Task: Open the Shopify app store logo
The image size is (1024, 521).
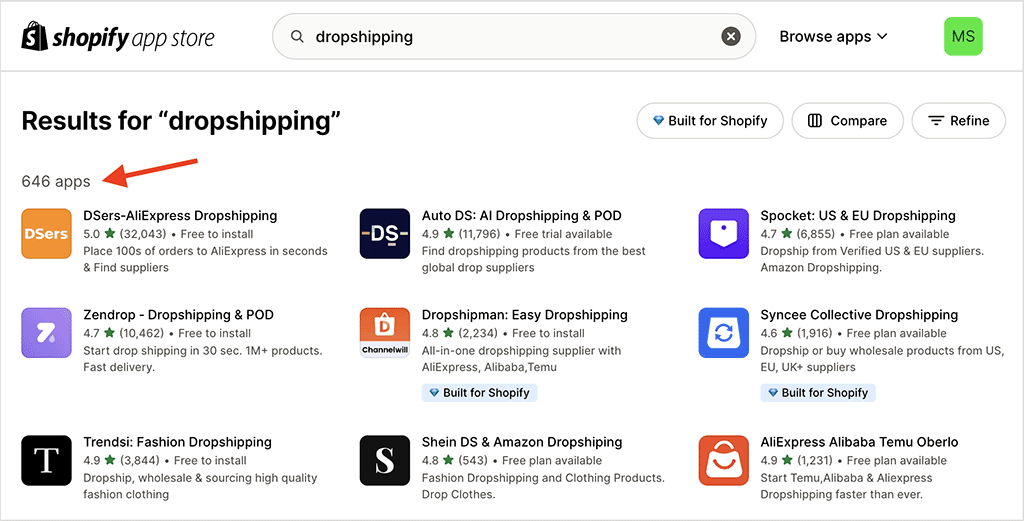Action: (118, 37)
